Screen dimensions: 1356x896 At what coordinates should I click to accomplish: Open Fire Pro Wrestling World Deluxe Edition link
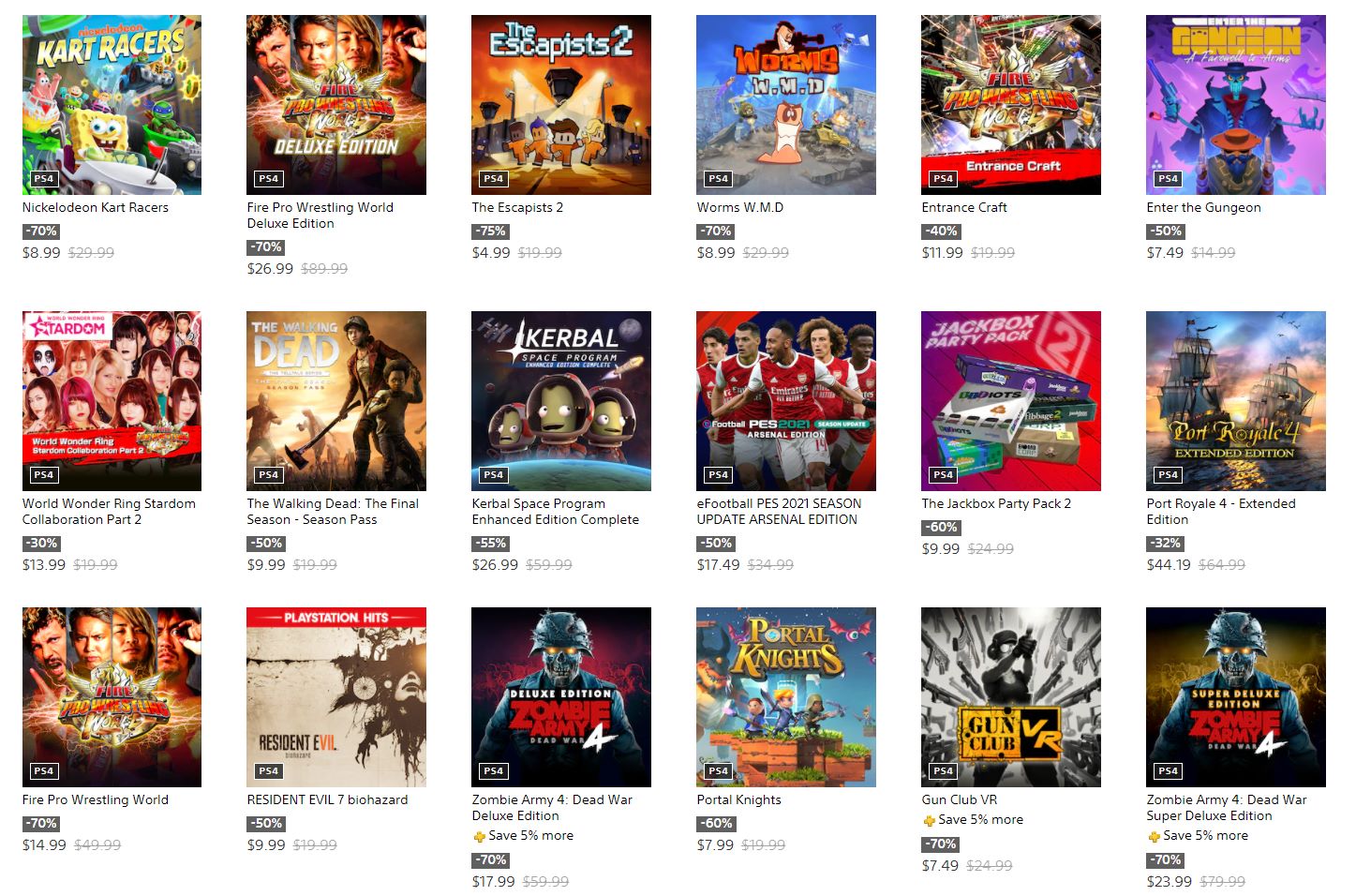[320, 216]
